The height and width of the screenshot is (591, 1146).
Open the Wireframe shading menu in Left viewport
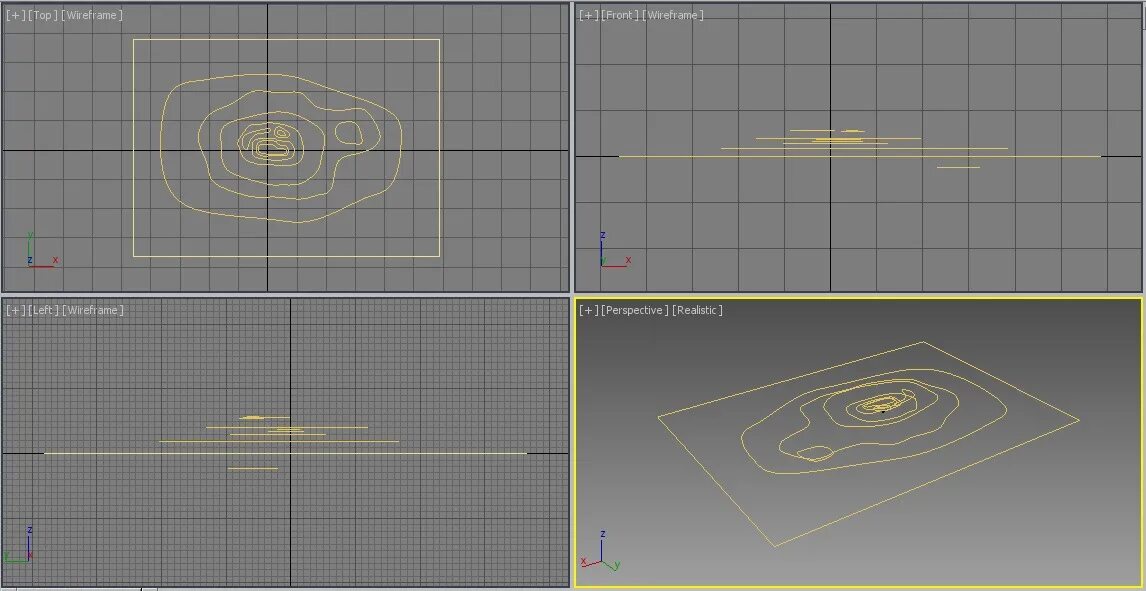(x=93, y=310)
